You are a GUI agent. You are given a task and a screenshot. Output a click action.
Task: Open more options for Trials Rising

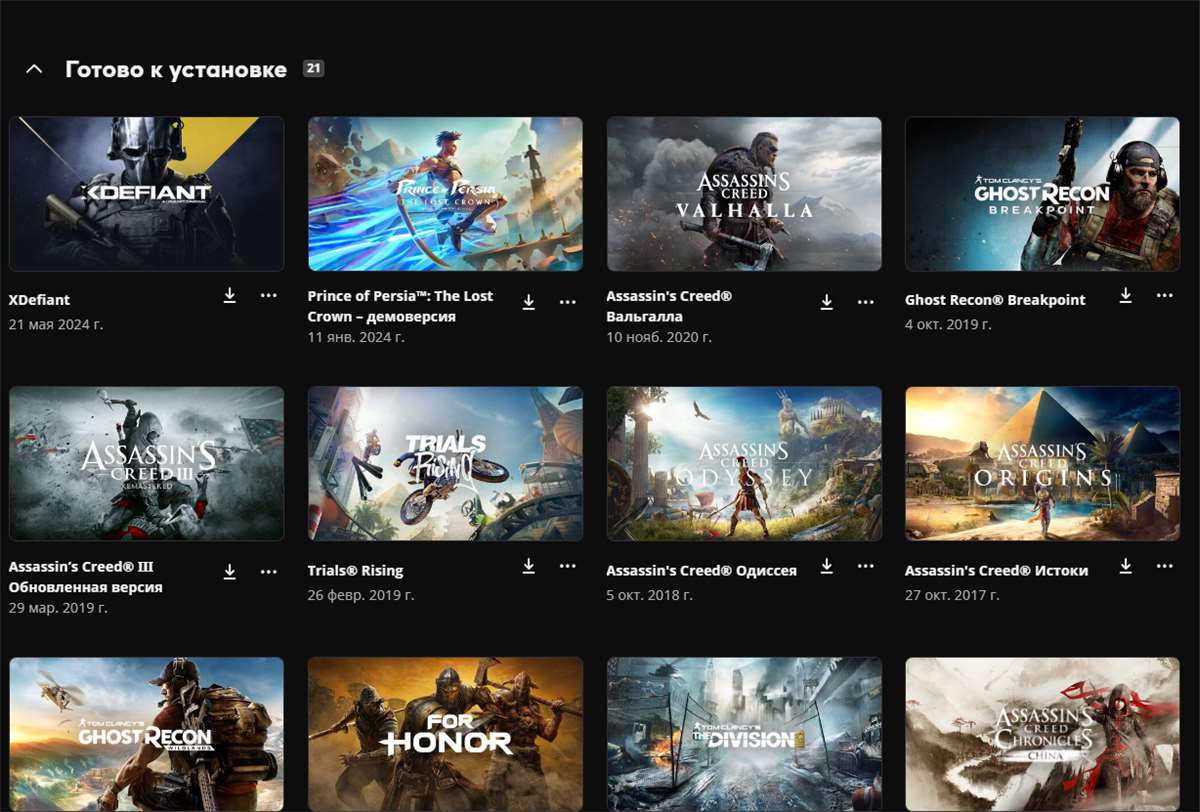(x=568, y=566)
